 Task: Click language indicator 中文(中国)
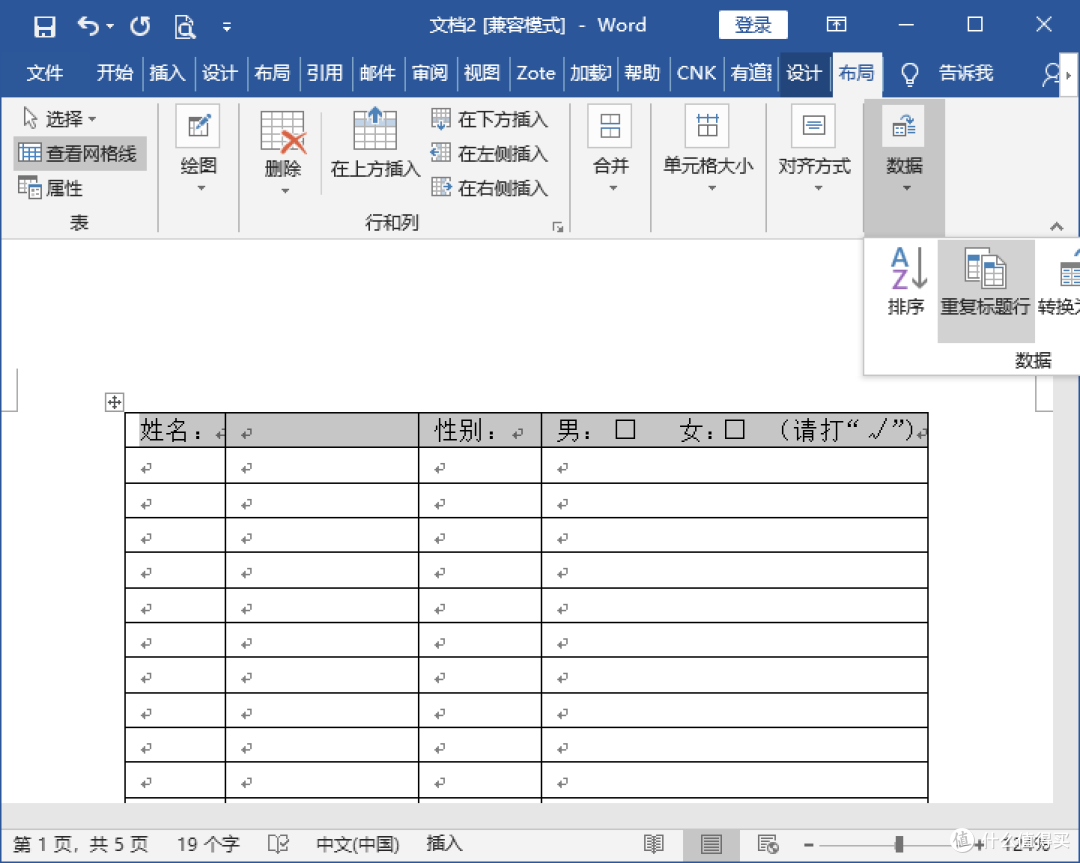click(x=357, y=844)
